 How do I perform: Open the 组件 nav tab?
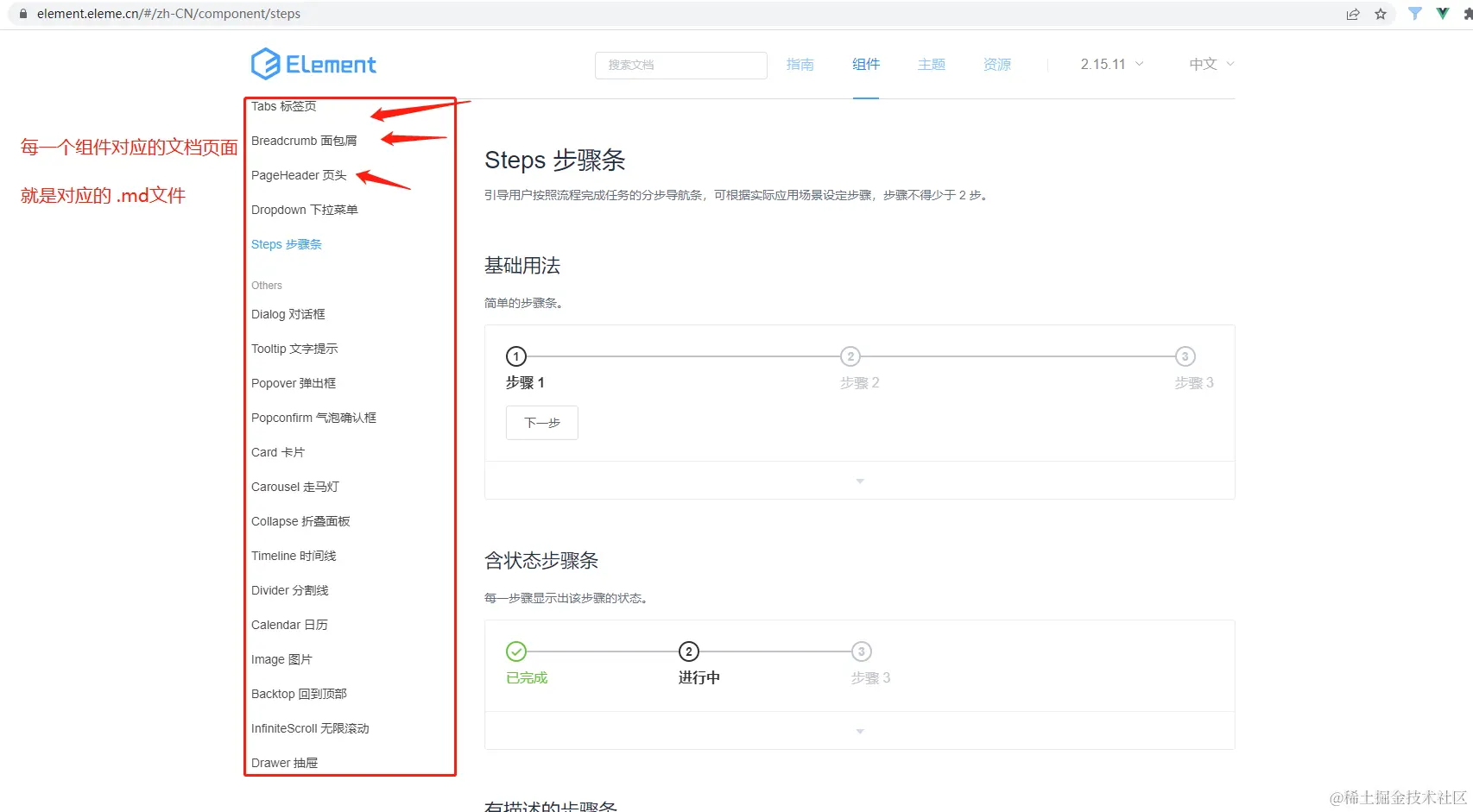(x=866, y=64)
